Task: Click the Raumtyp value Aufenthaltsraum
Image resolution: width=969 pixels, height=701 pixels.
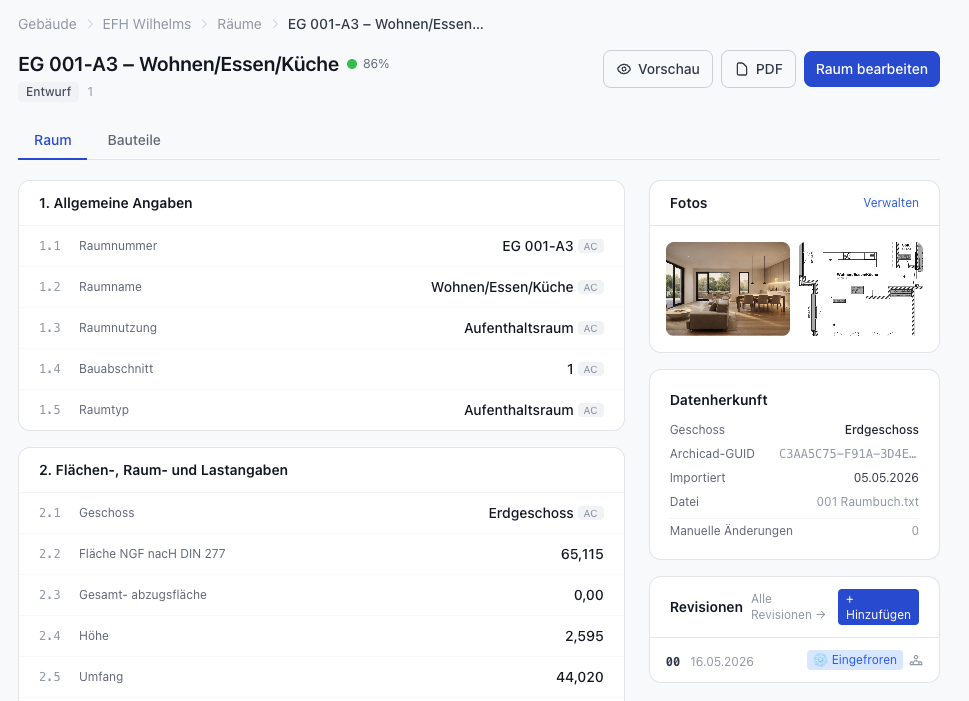Action: (x=518, y=410)
